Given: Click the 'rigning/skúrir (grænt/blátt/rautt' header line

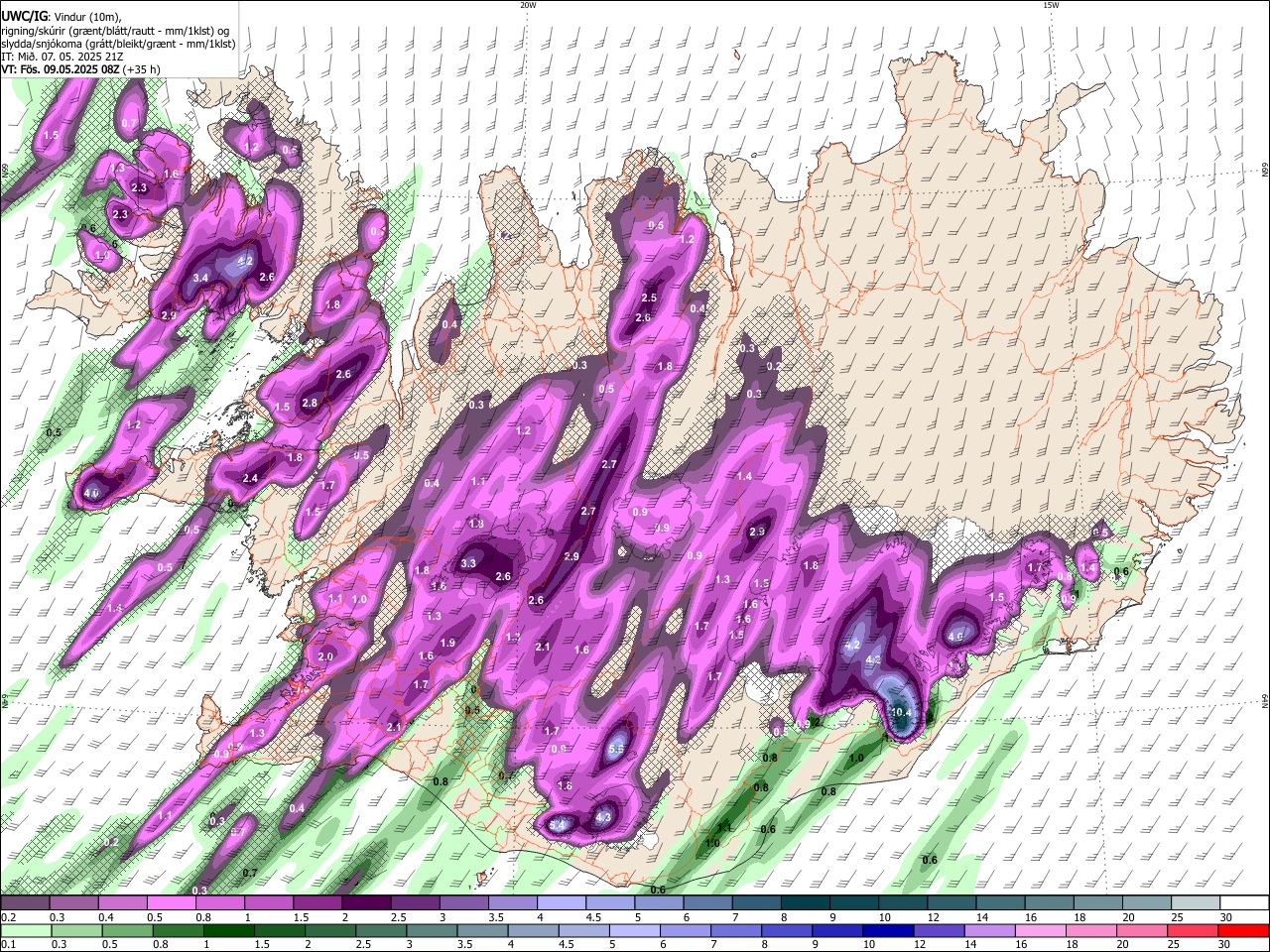Looking at the screenshot, I should pyautogui.click(x=115, y=30).
